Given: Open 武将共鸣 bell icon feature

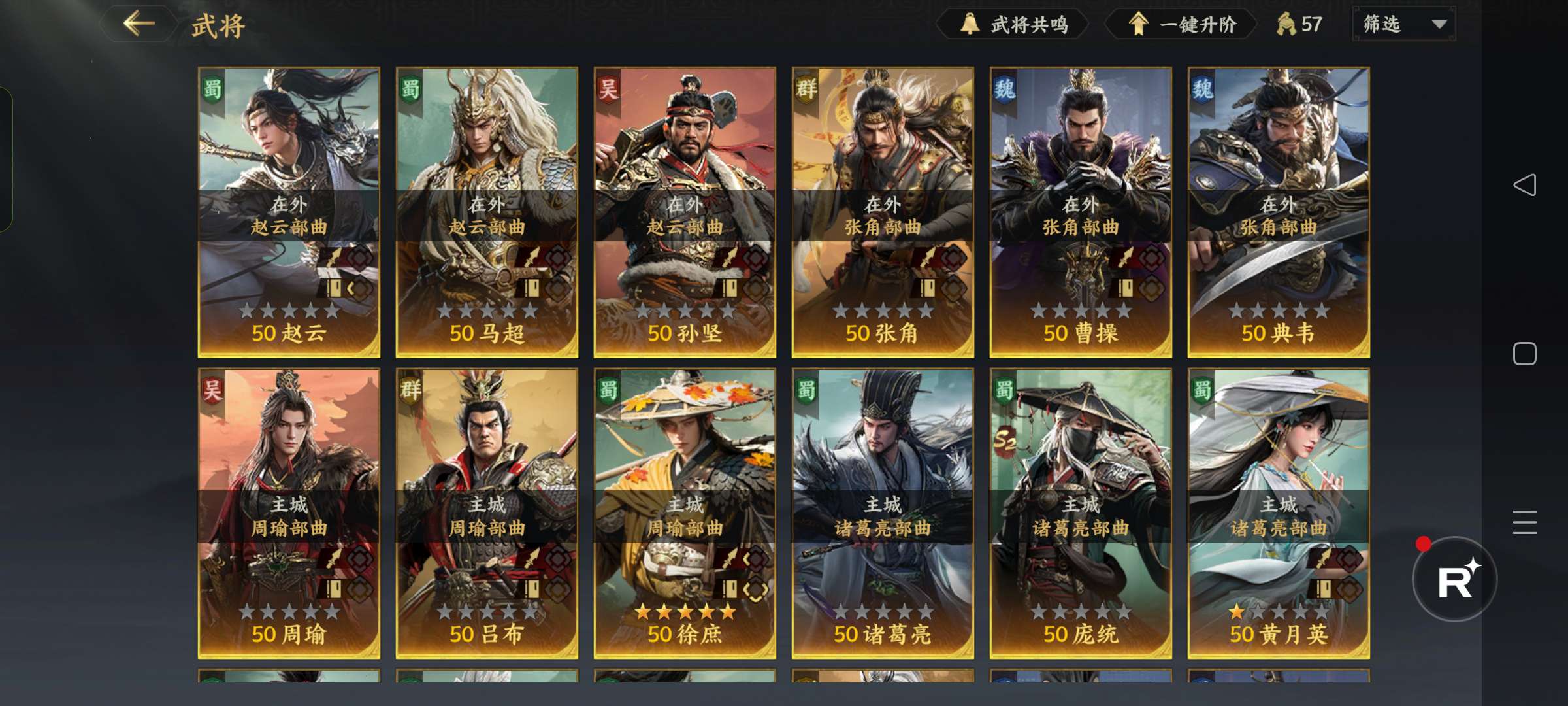Looking at the screenshot, I should pyautogui.click(x=1013, y=25).
